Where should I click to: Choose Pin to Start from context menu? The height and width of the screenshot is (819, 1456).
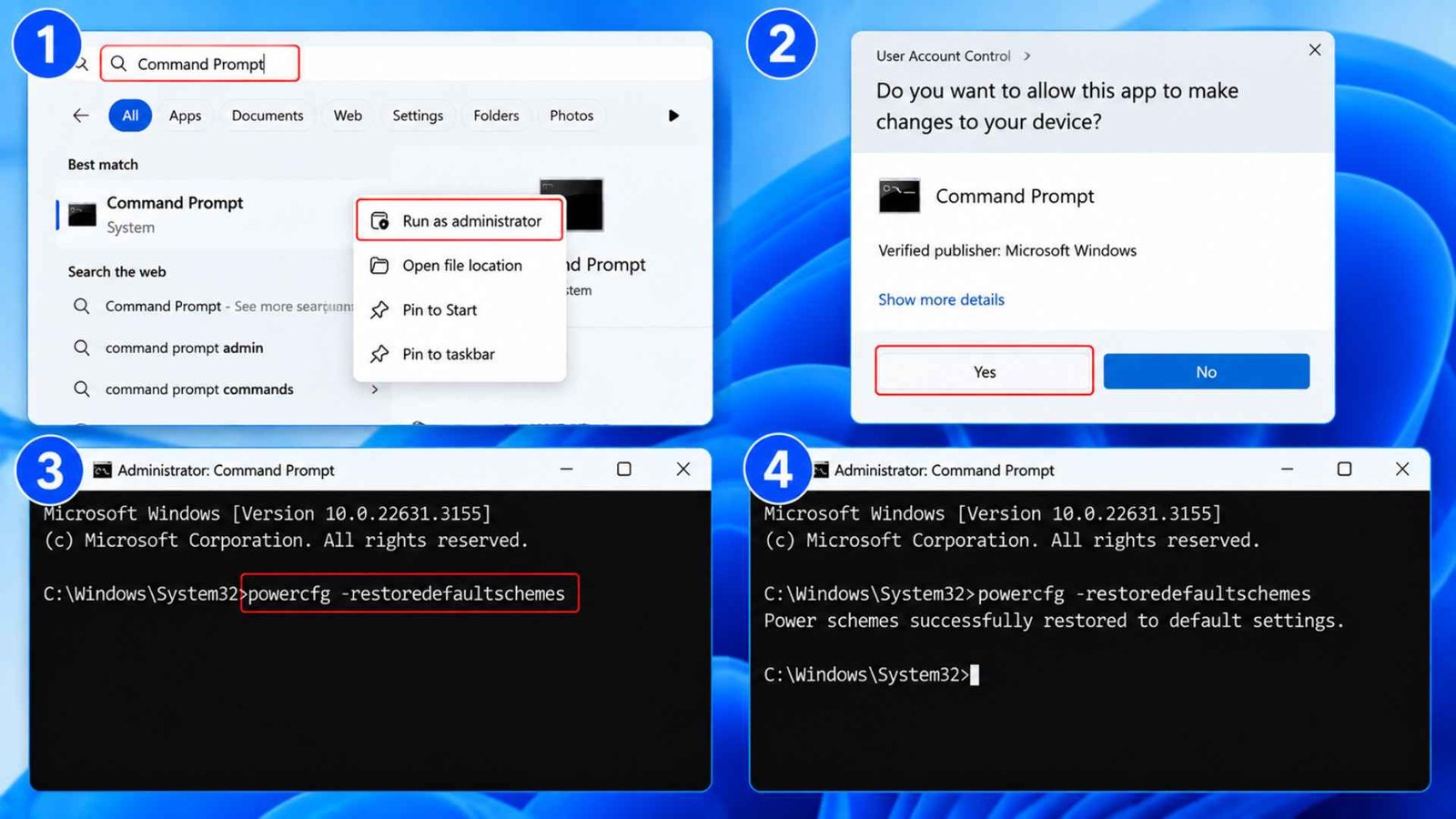[x=460, y=310]
